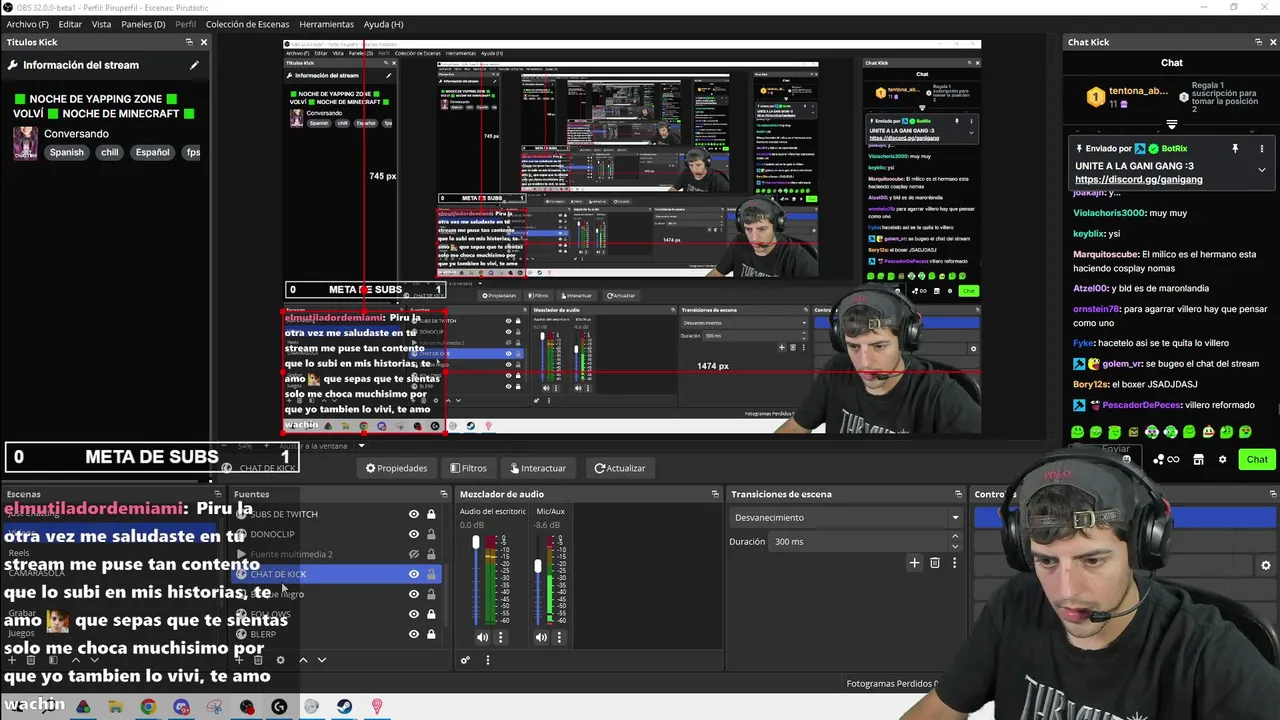Viewport: 1280px width, 720px height.
Task: Open Chrome from the taskbar
Action: pyautogui.click(x=148, y=707)
